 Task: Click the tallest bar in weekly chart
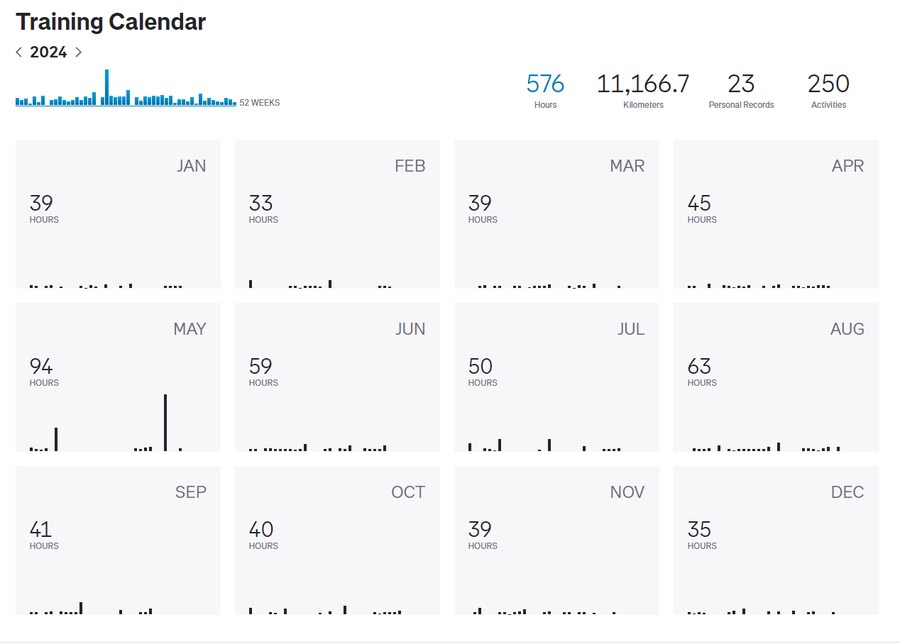(x=107, y=87)
